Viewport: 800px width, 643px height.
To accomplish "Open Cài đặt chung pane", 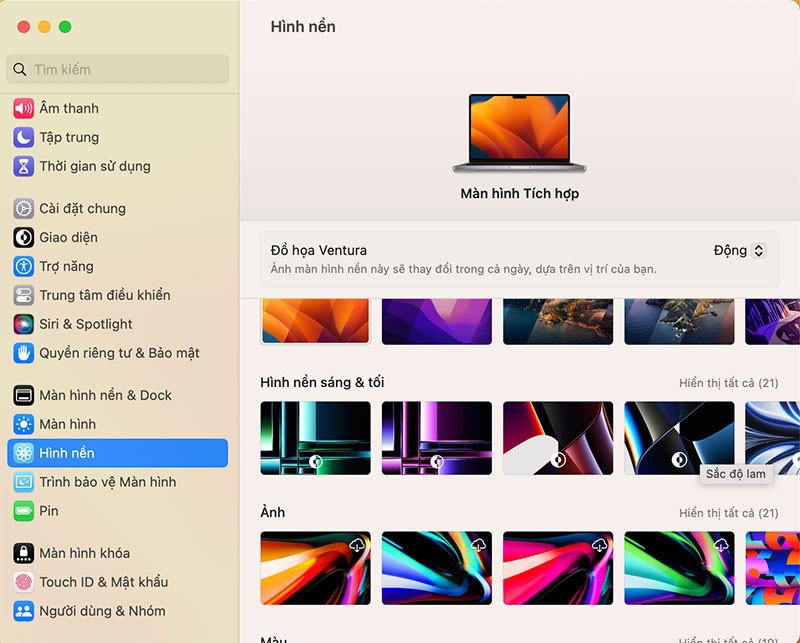I will (x=117, y=209).
